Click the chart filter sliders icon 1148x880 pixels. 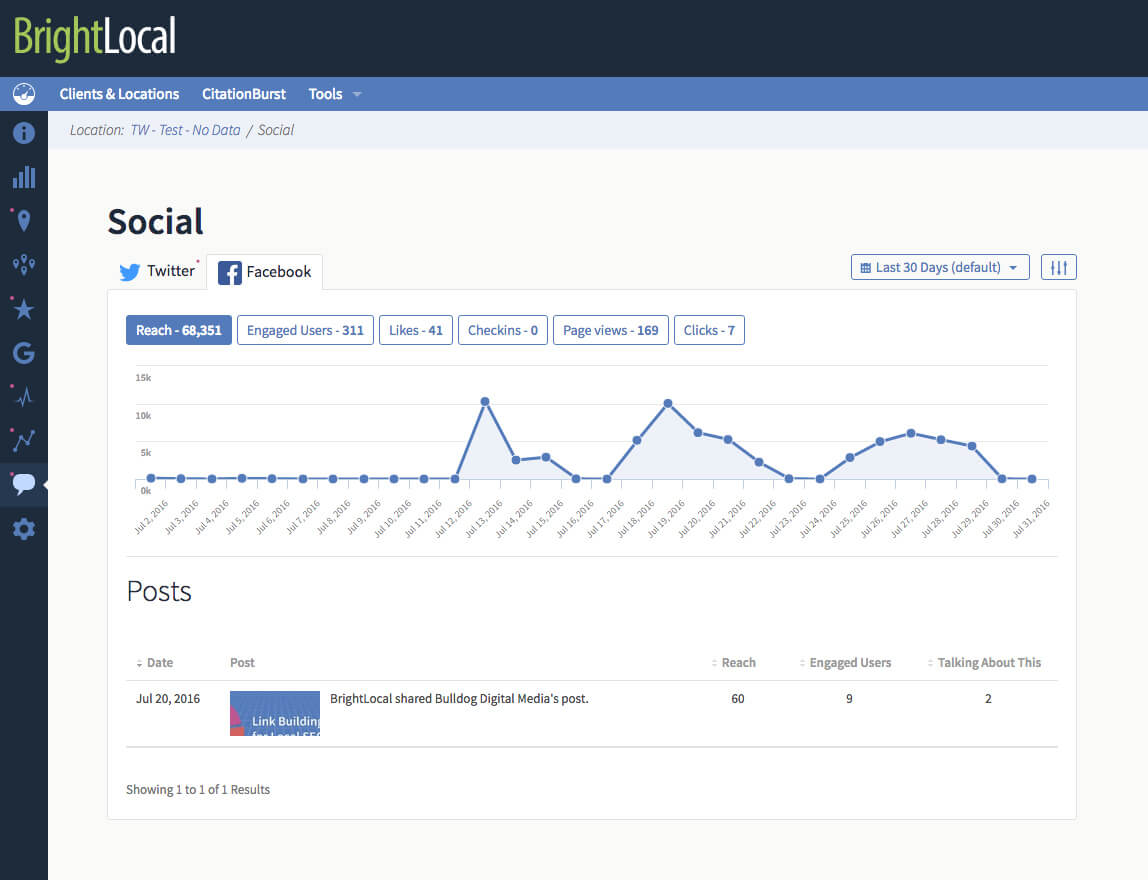(x=1059, y=267)
